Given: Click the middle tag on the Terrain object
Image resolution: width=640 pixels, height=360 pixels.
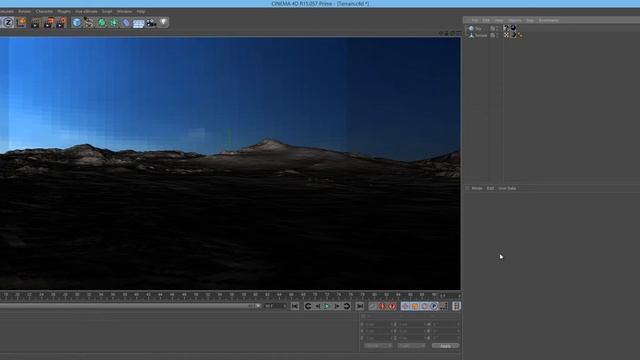Looking at the screenshot, I should 513,36.
